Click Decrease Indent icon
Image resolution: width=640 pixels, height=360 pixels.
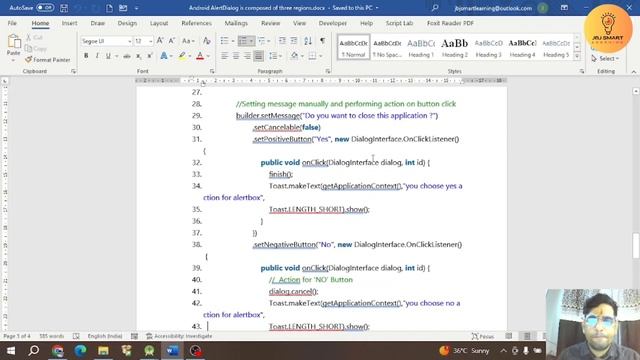pyautogui.click(x=282, y=41)
